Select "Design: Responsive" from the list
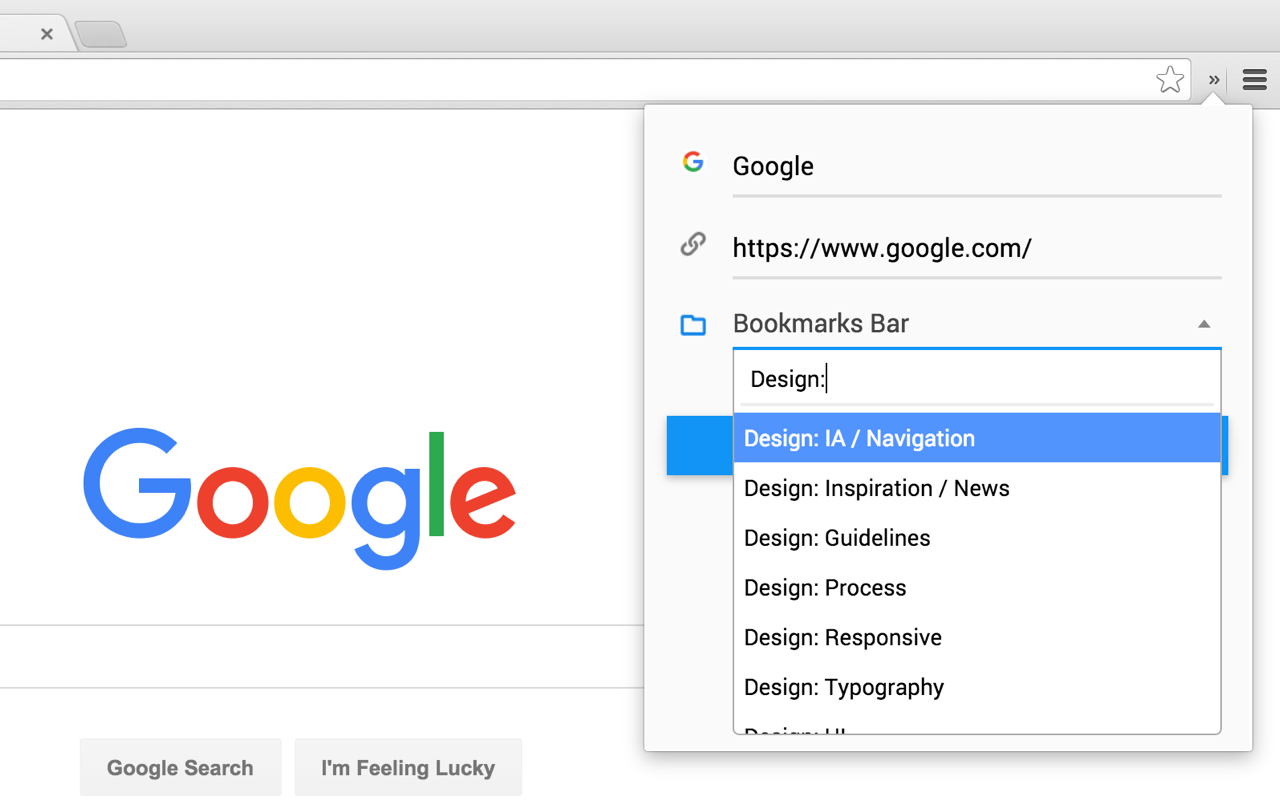 842,637
